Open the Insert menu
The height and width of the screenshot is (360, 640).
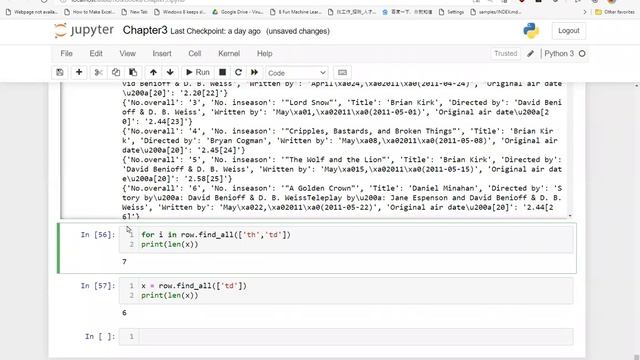coord(162,53)
